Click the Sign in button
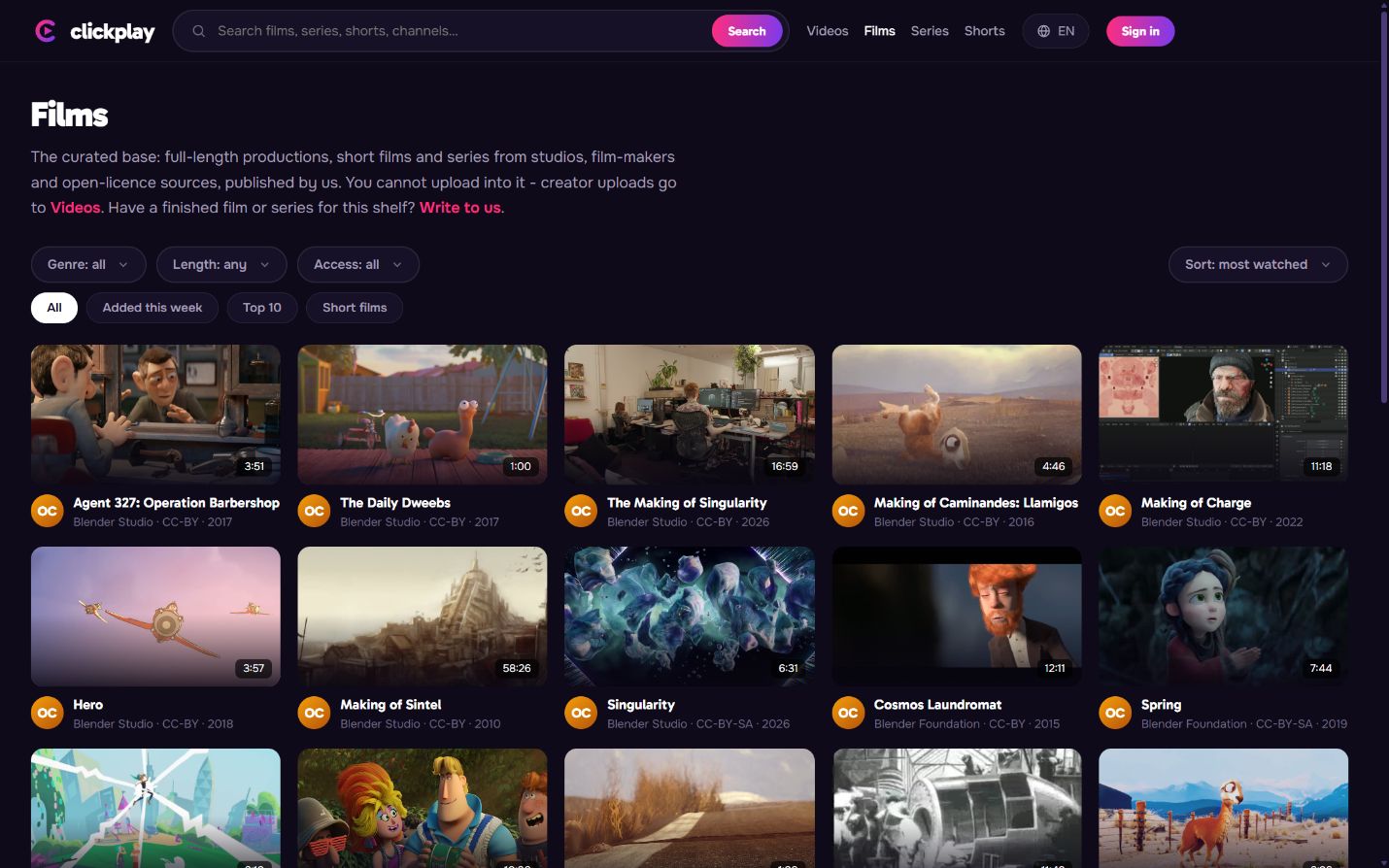Screen dimensions: 1389x868 point(1140,31)
